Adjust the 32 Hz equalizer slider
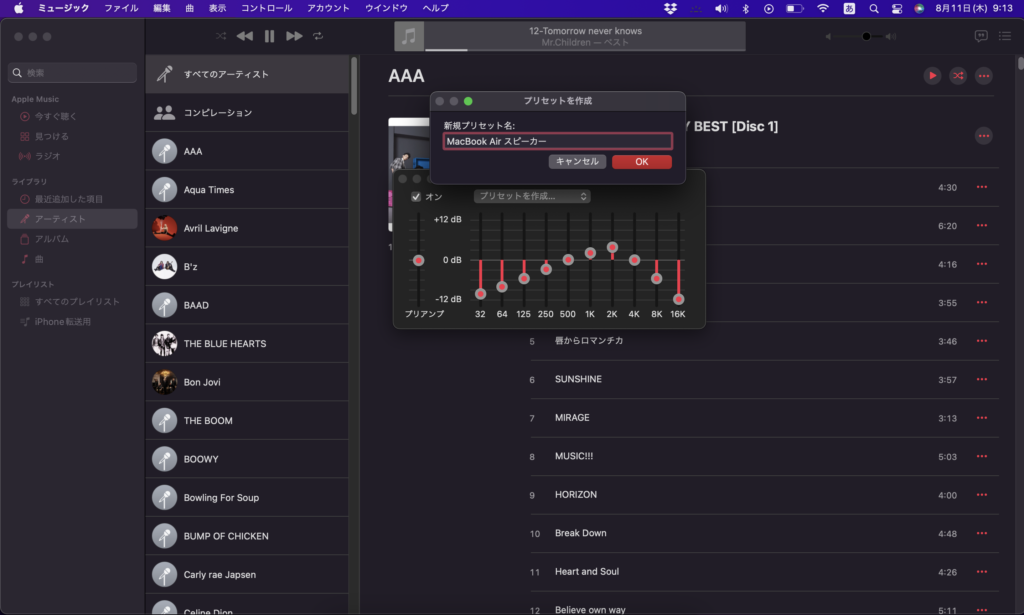The width and height of the screenshot is (1024, 615). tap(480, 294)
